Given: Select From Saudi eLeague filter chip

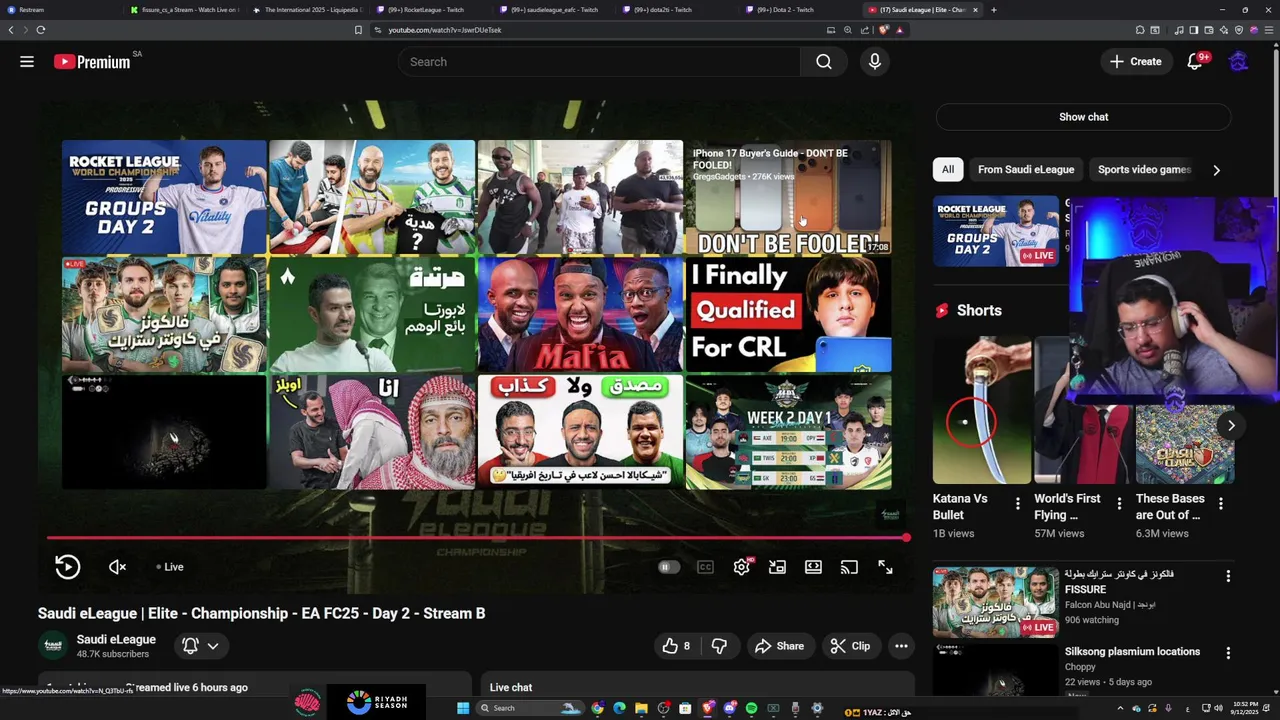Looking at the screenshot, I should (1026, 169).
